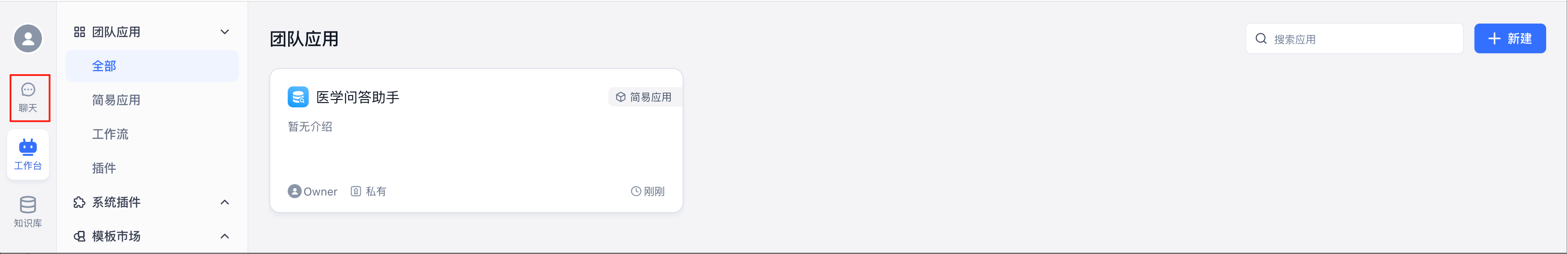Click the 简易应用 tag on card
Image resolution: width=1568 pixels, height=254 pixels.
pos(645,97)
